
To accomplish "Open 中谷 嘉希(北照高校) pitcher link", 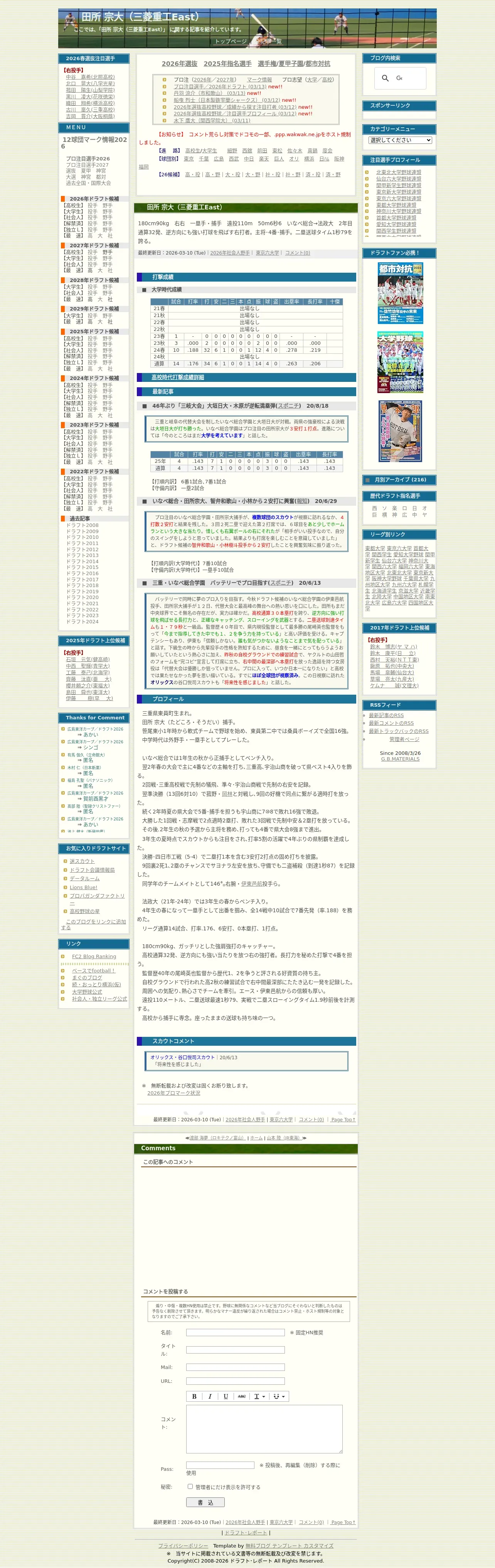I will click(x=90, y=77).
